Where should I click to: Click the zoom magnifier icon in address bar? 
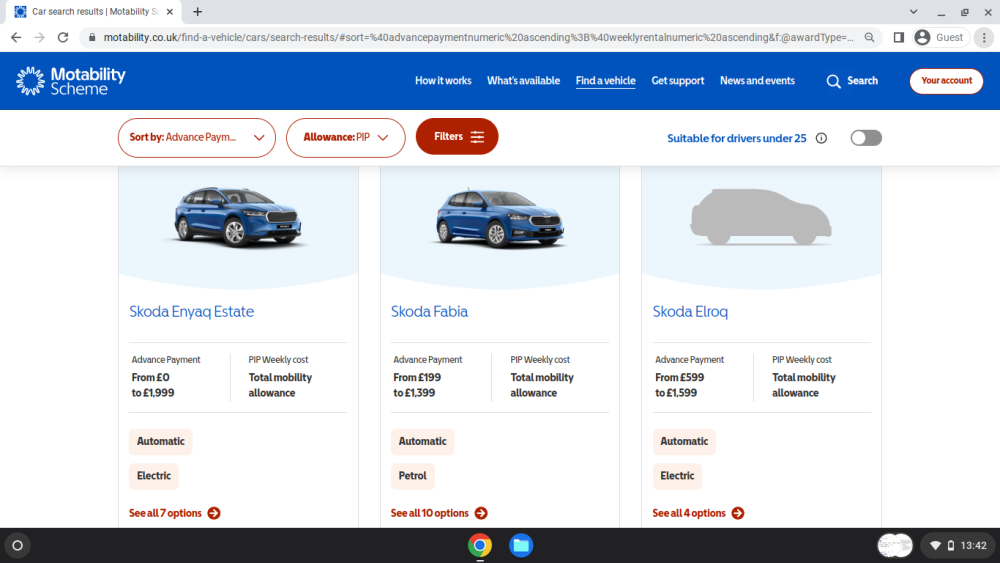click(869, 38)
